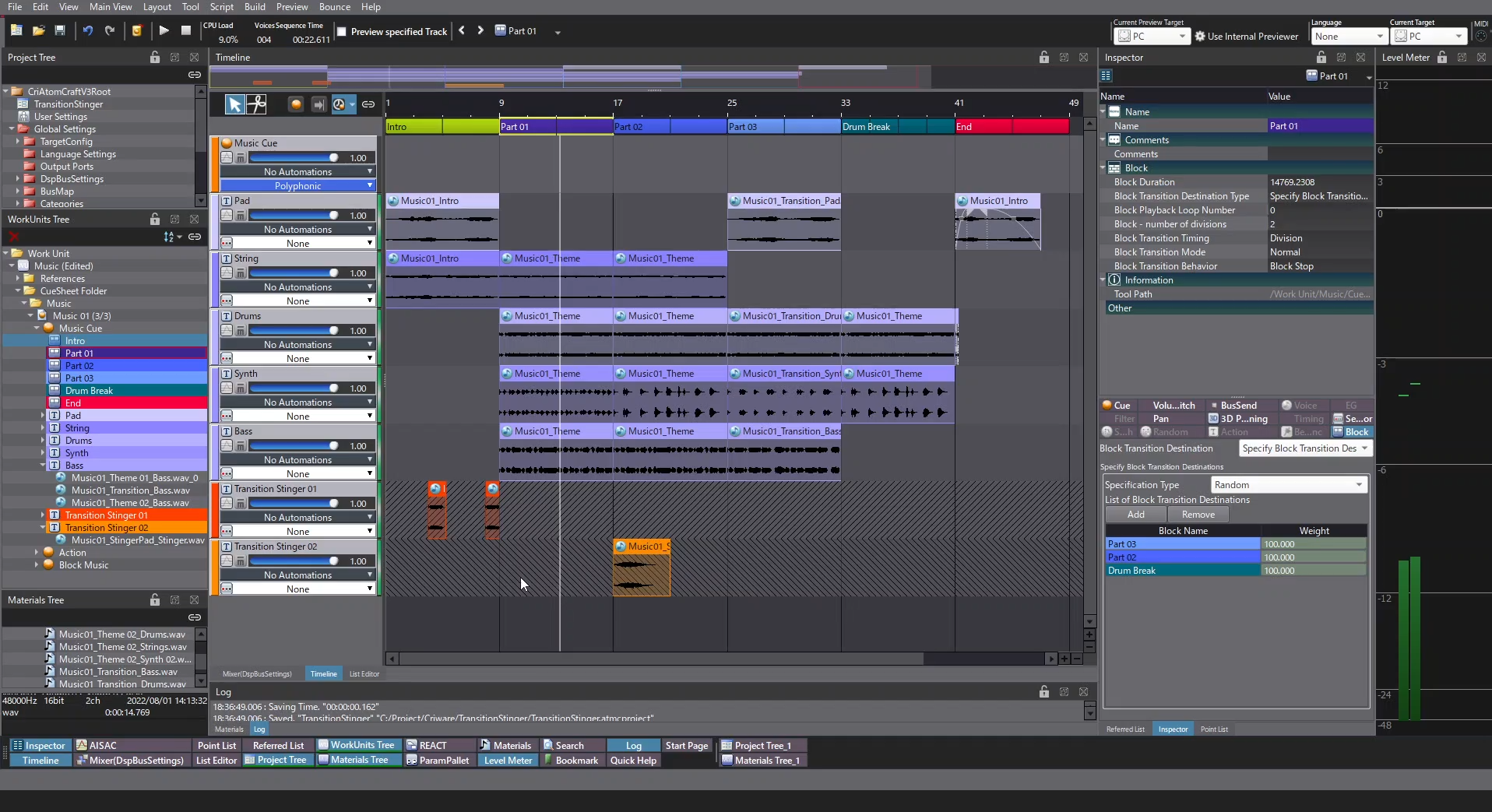
Task: Click the mixer icon on Pad track
Action: click(x=241, y=216)
